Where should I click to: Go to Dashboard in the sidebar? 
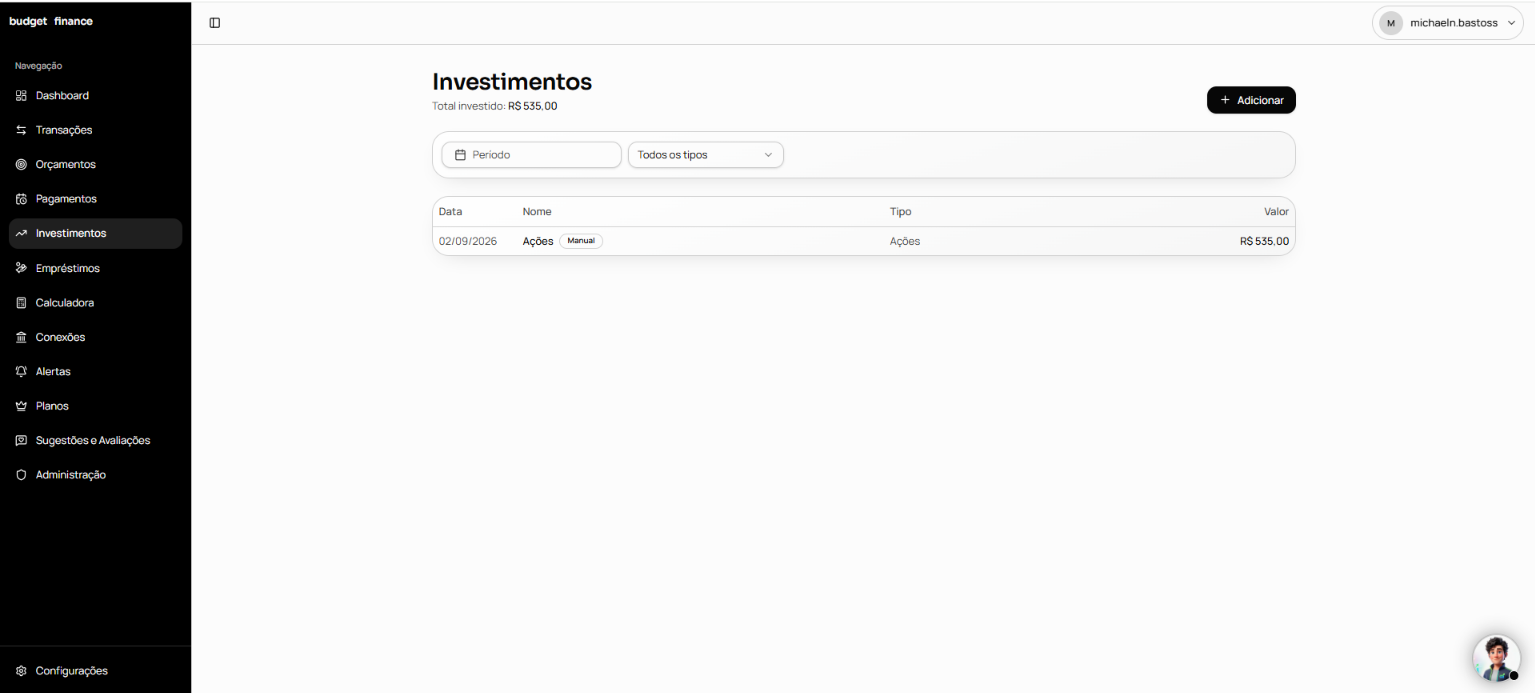[96, 96]
